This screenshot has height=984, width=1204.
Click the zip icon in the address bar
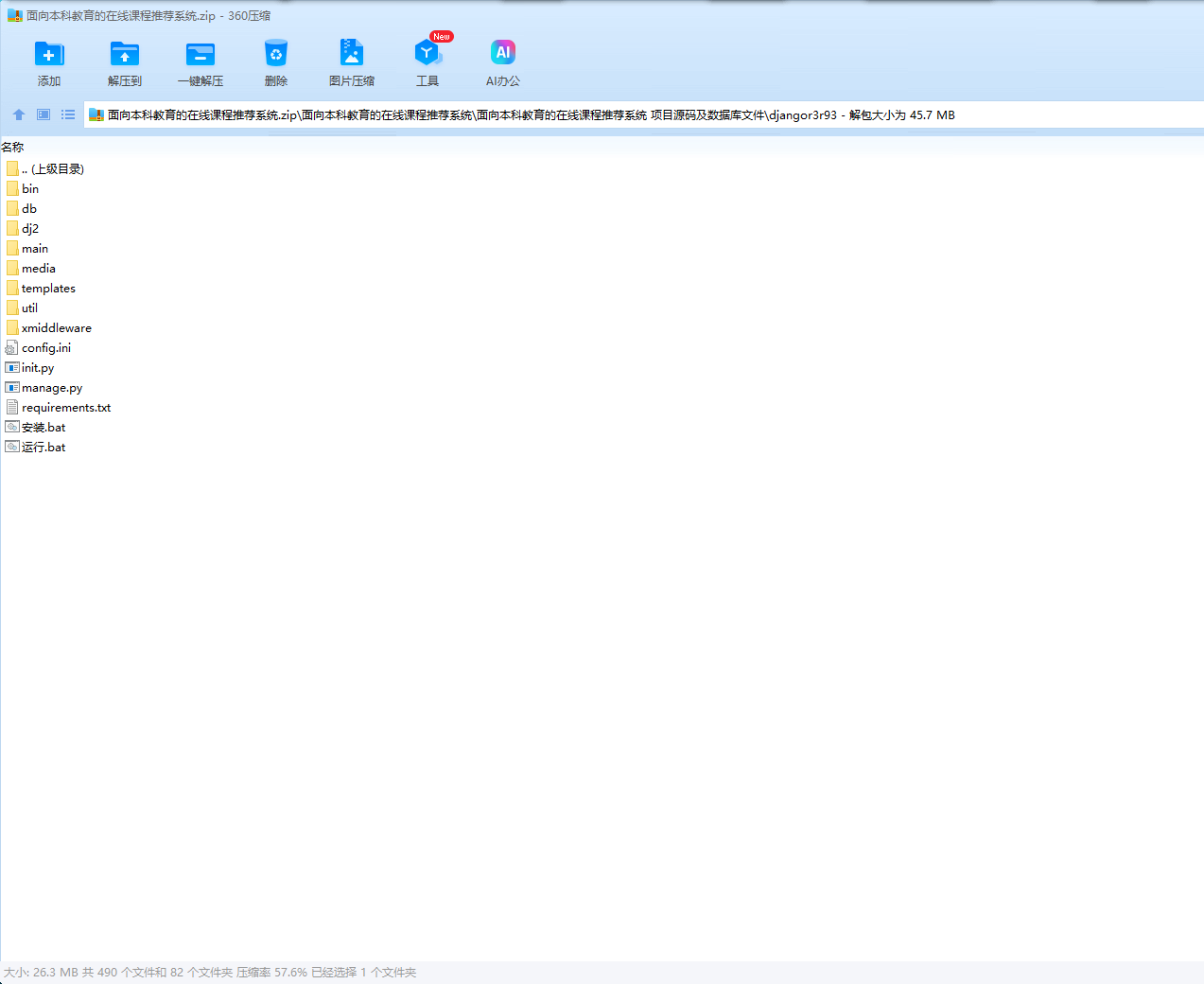96,115
